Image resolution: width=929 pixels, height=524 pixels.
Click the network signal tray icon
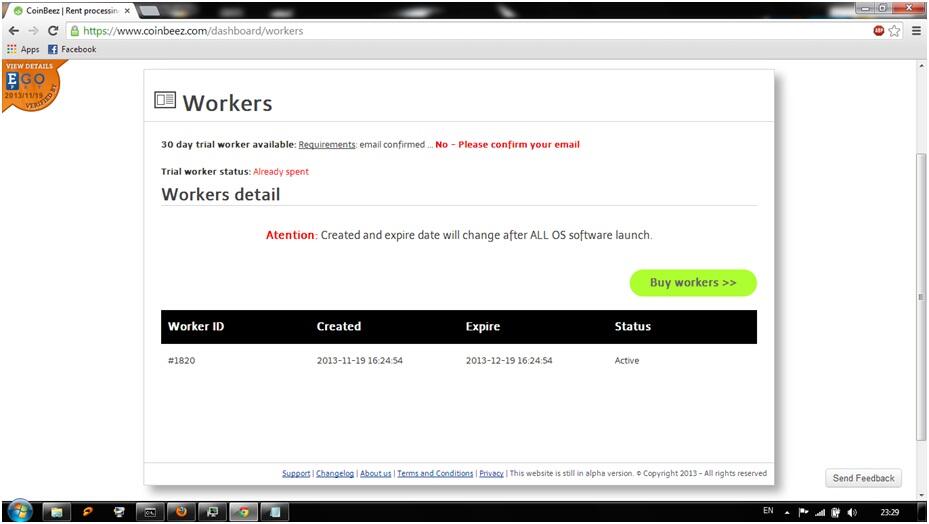click(x=820, y=512)
